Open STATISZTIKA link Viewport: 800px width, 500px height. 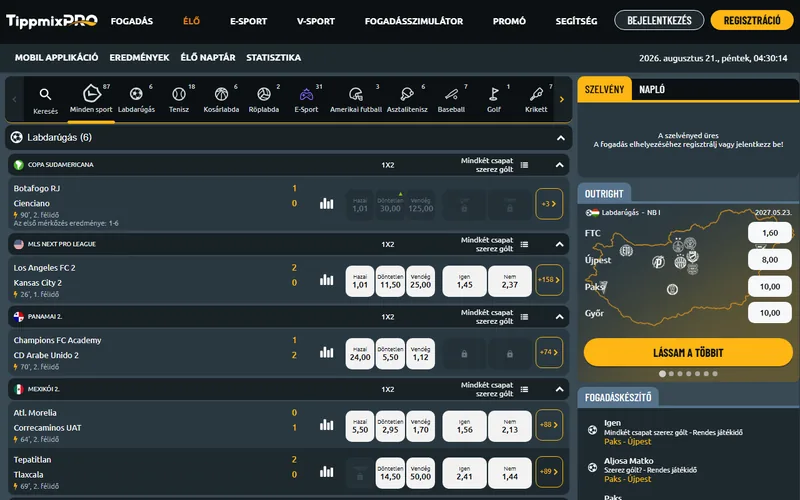coord(273,58)
